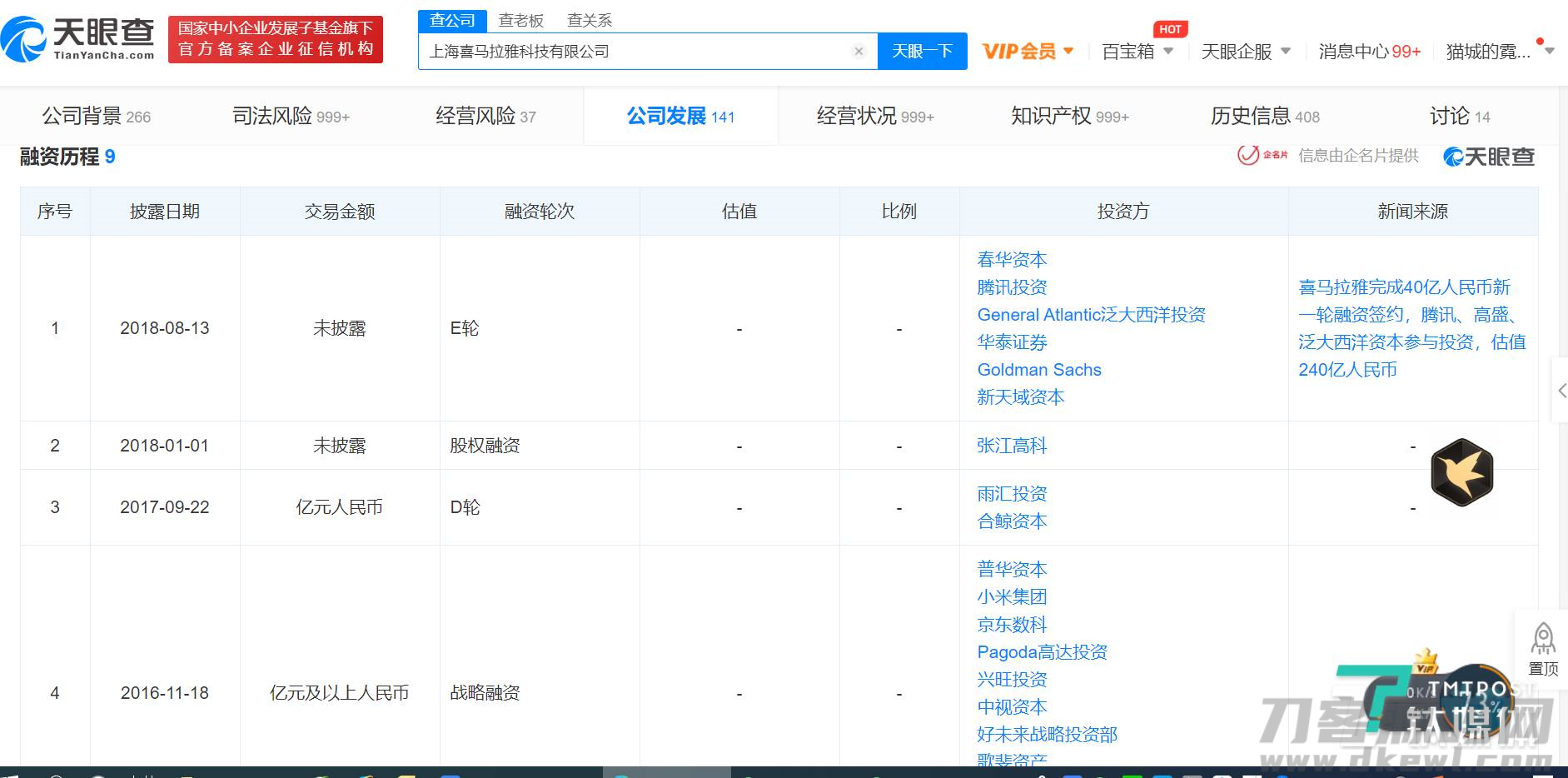The width and height of the screenshot is (1568, 778).
Task: Click the 披露日期 column header
Action: 165,212
